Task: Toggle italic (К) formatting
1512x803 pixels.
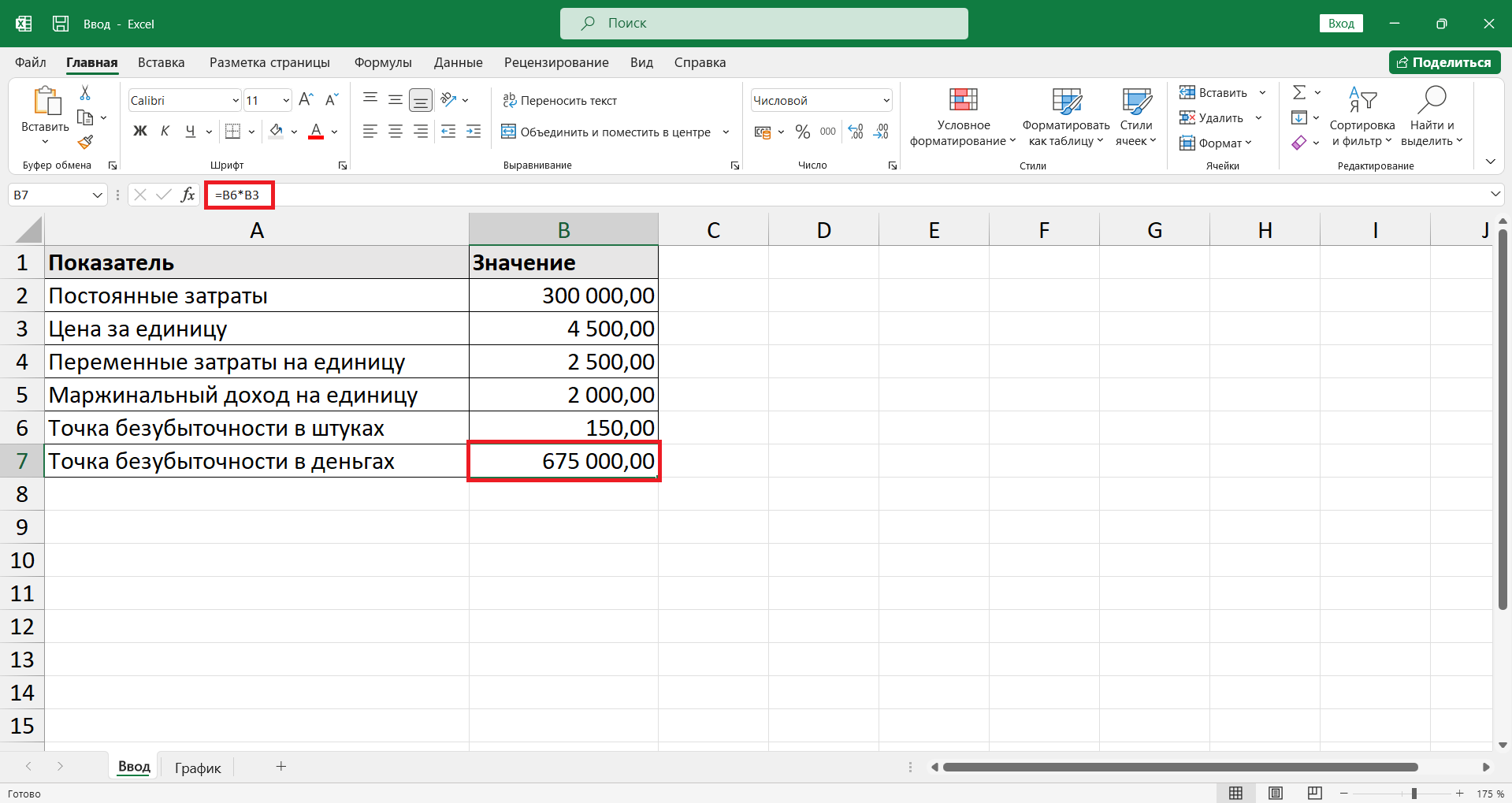Action: (165, 132)
